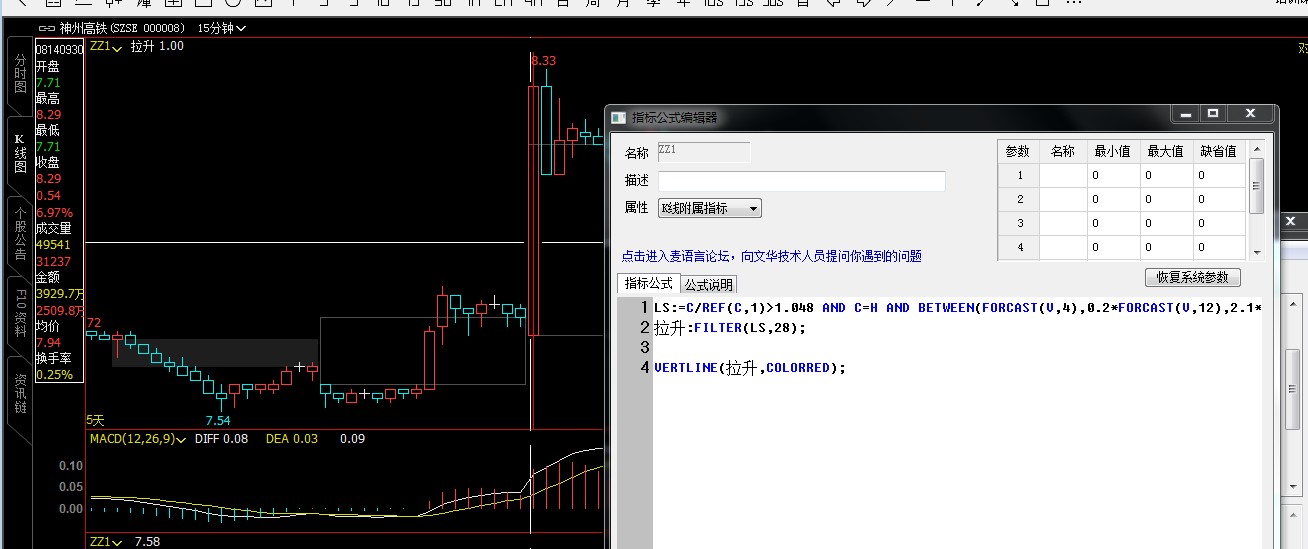
Task: Switch to the 公式说明 tab
Action: pyautogui.click(x=709, y=285)
